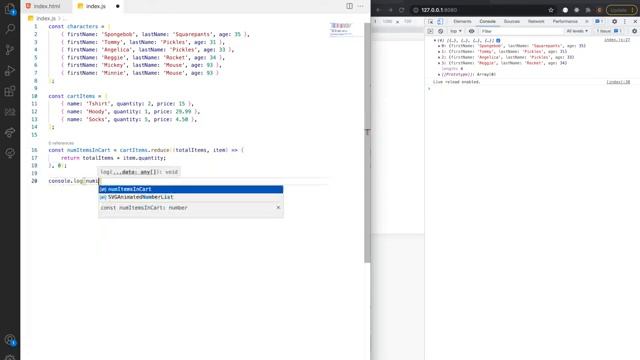Select SVGAnimatedNumberList autocomplete suggestion
This screenshot has width=640, height=360.
tap(191, 197)
